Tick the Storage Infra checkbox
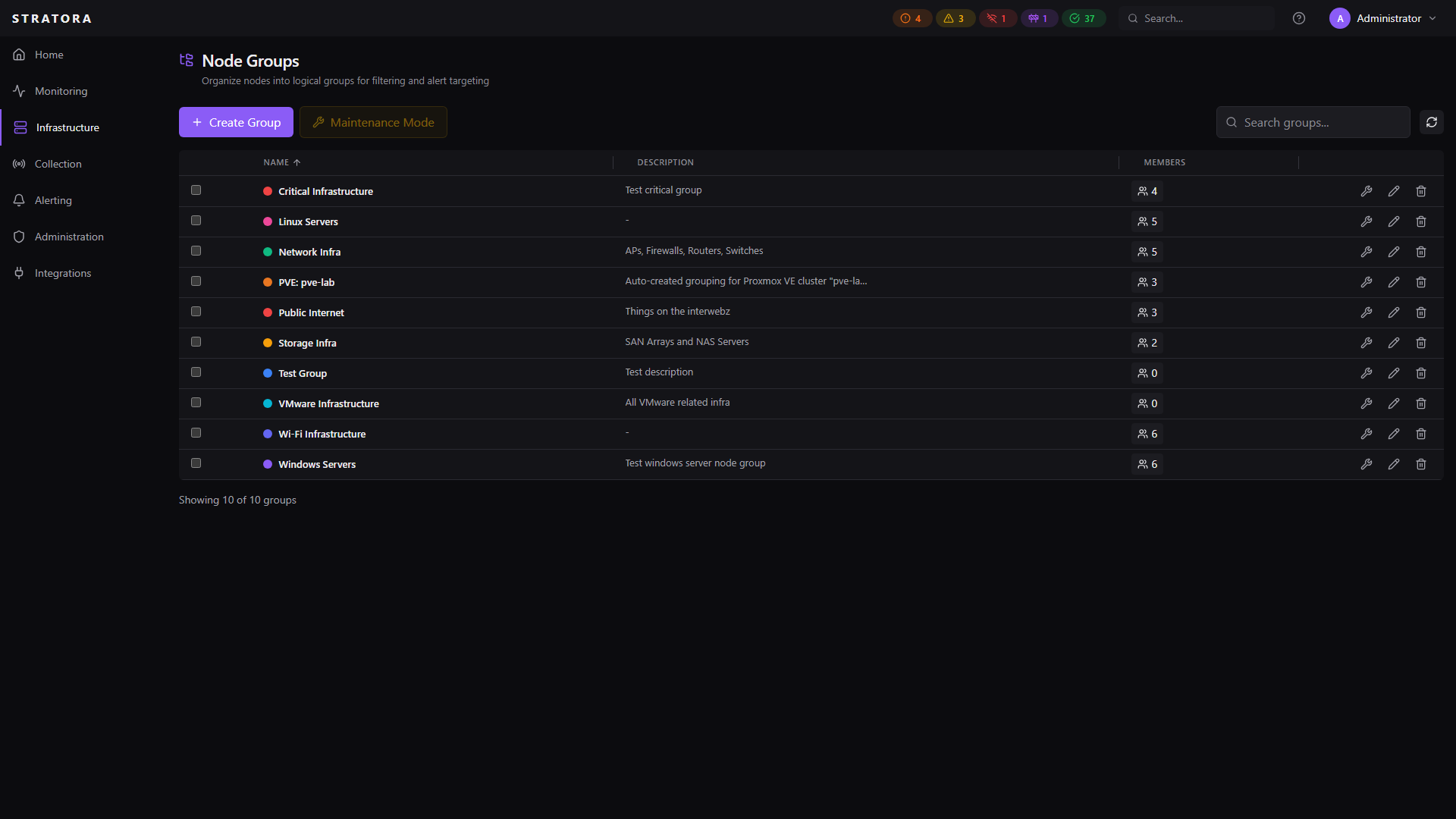 [x=196, y=342]
